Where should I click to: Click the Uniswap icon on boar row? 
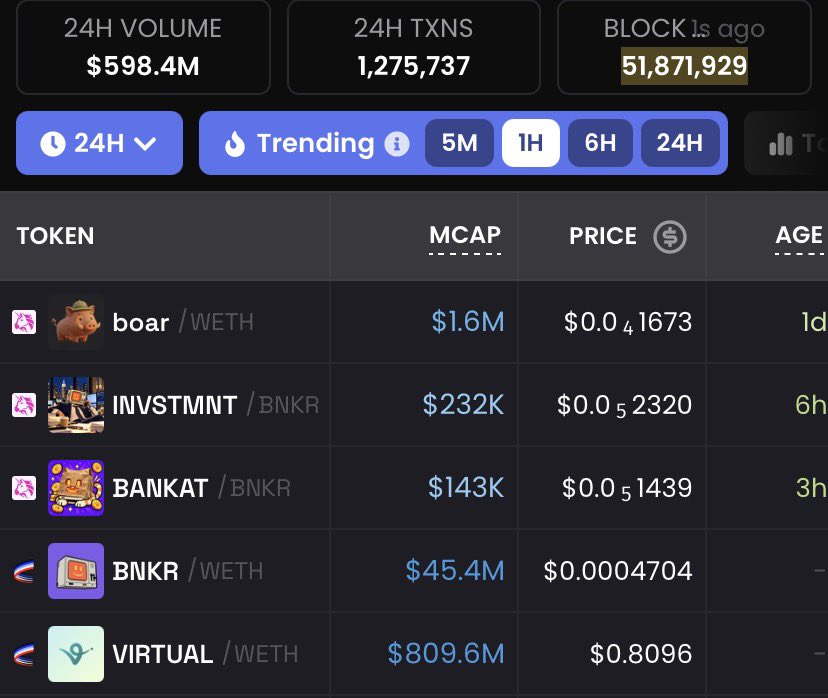coord(24,322)
